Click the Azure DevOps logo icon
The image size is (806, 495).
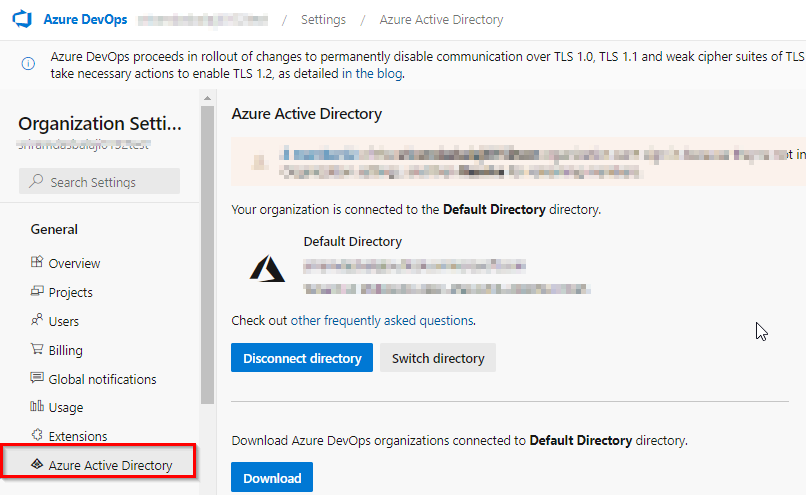point(22,19)
